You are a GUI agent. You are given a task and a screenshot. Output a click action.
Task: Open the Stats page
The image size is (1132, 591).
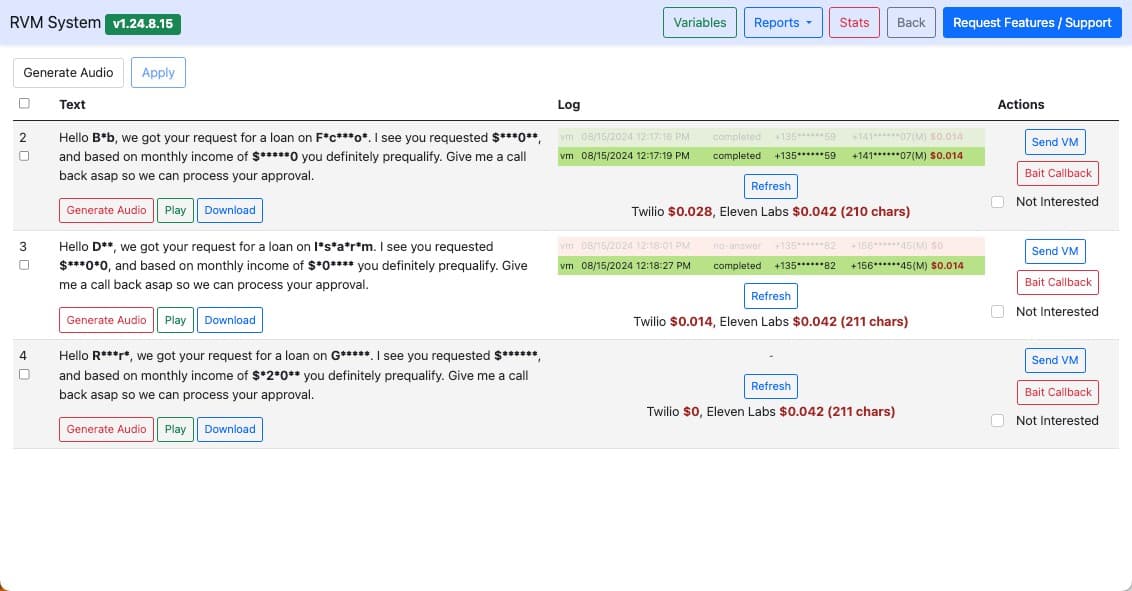coord(854,22)
